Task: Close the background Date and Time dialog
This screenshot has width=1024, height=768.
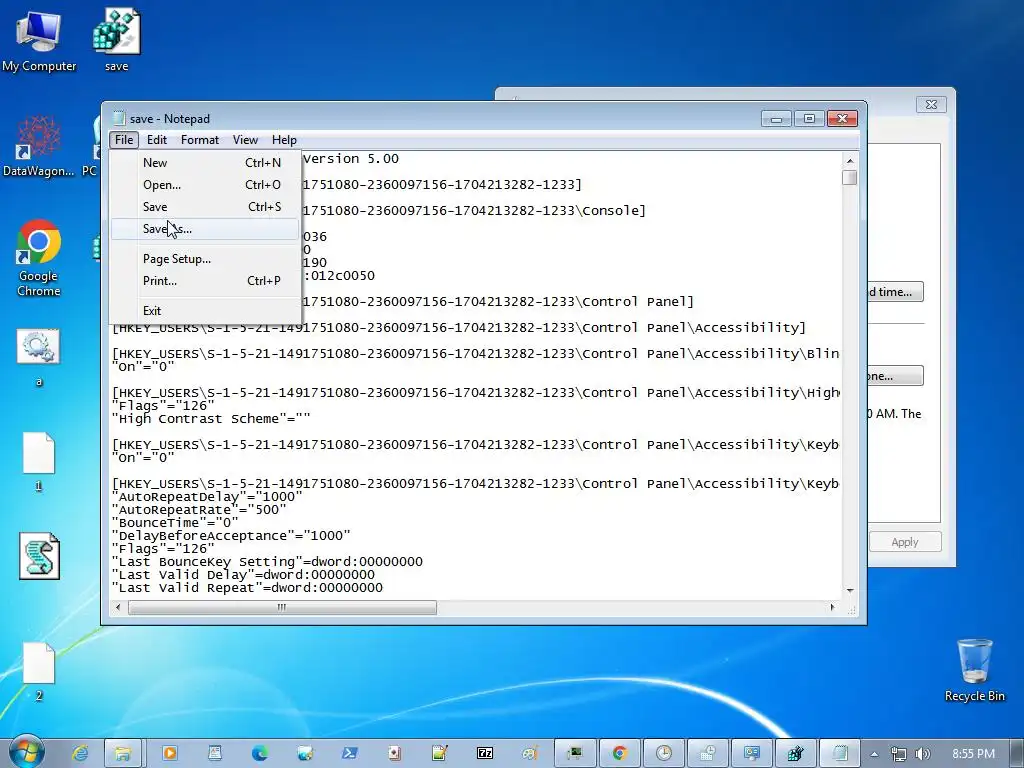Action: [931, 104]
